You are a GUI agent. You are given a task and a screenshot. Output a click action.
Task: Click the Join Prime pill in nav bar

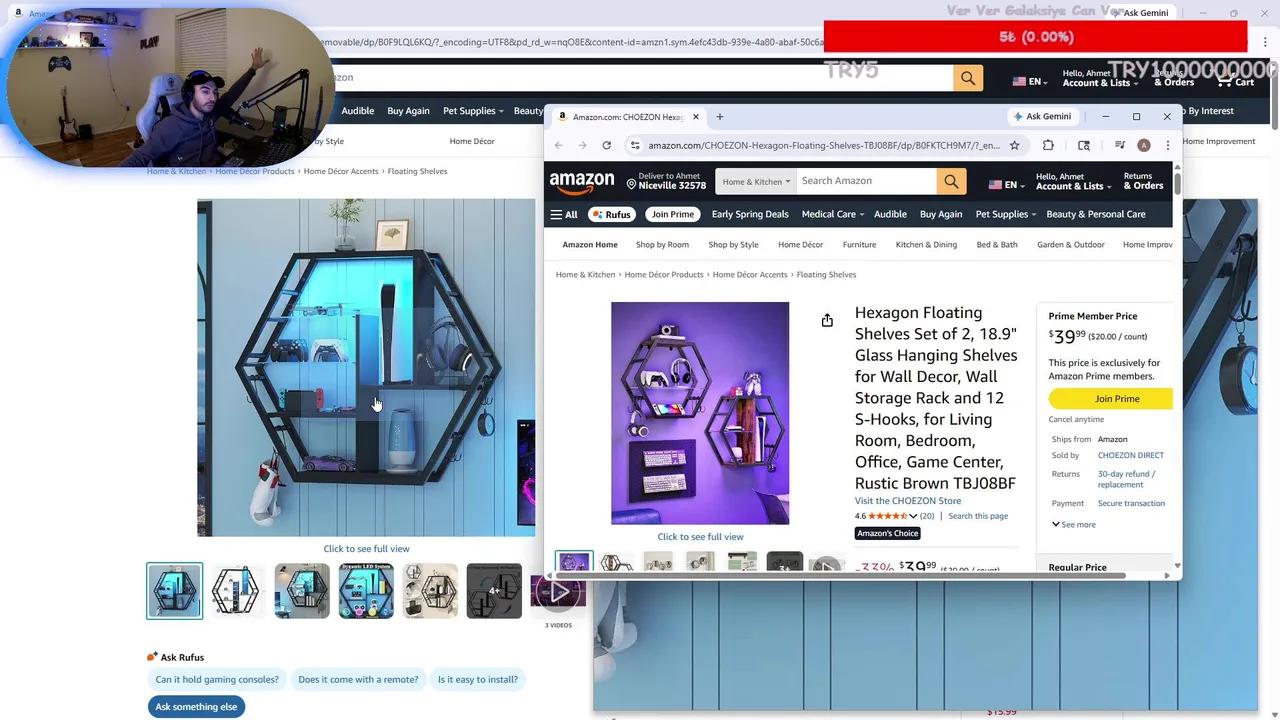tap(673, 214)
